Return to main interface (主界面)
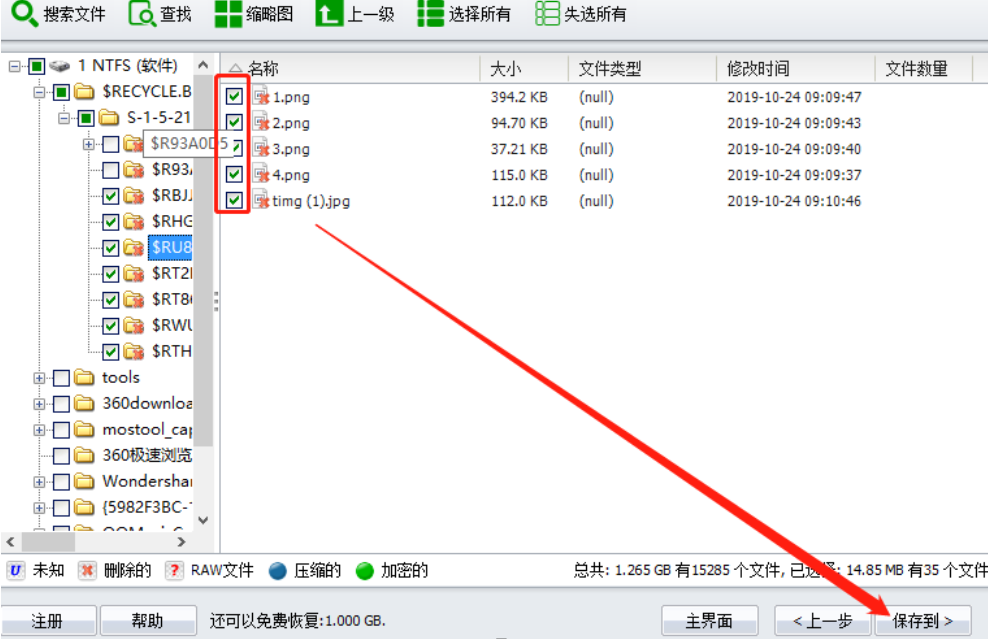The image size is (988, 639). click(709, 621)
